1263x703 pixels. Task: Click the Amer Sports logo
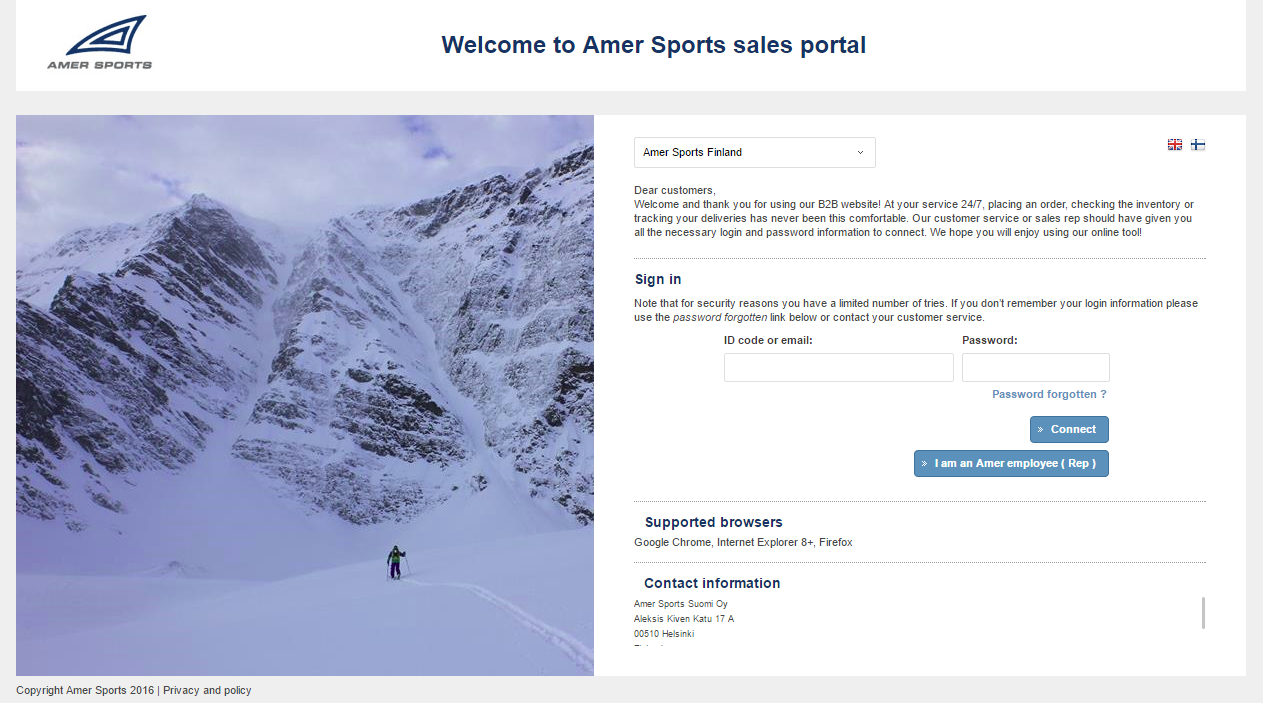(100, 43)
